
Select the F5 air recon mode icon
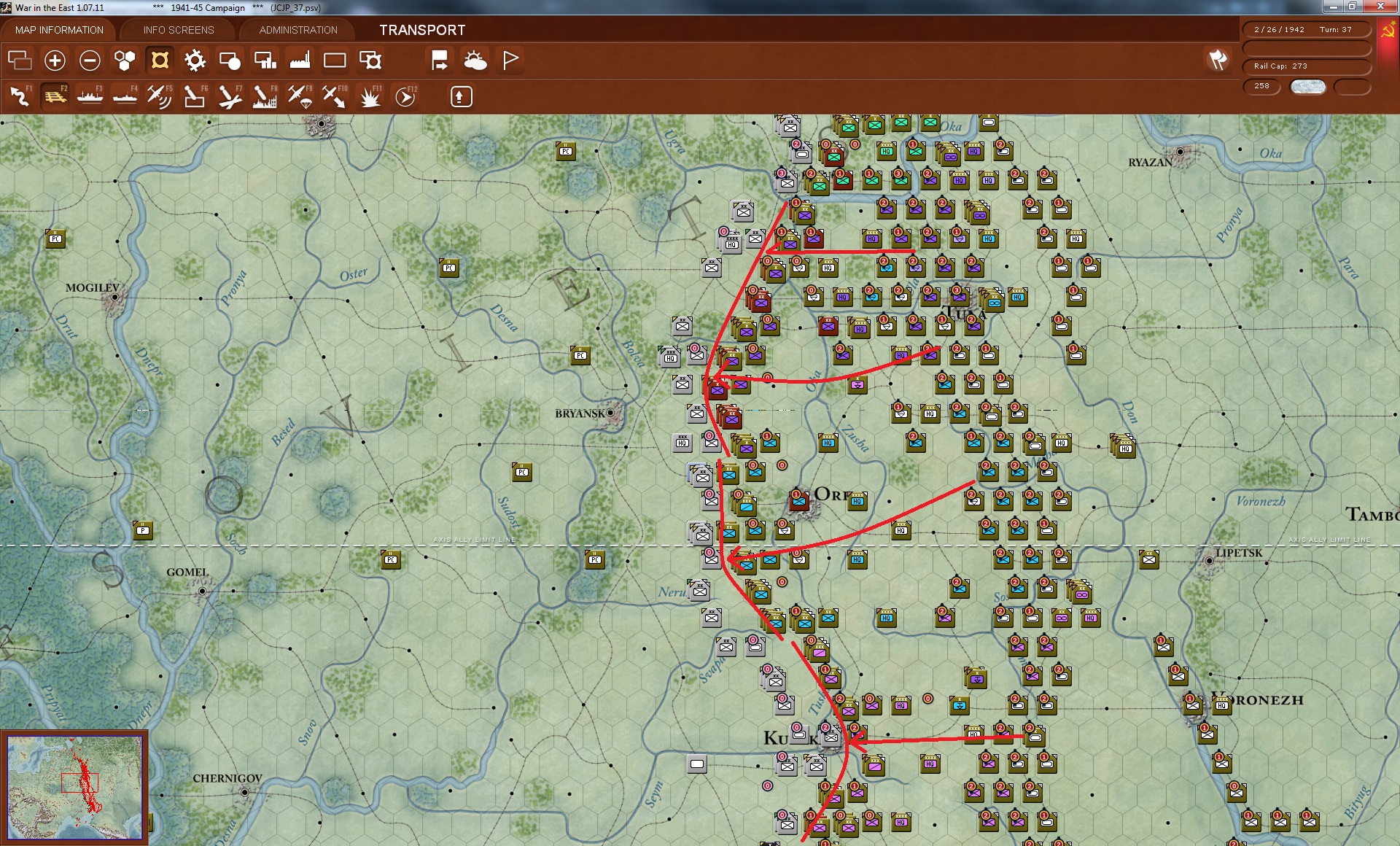[x=159, y=96]
